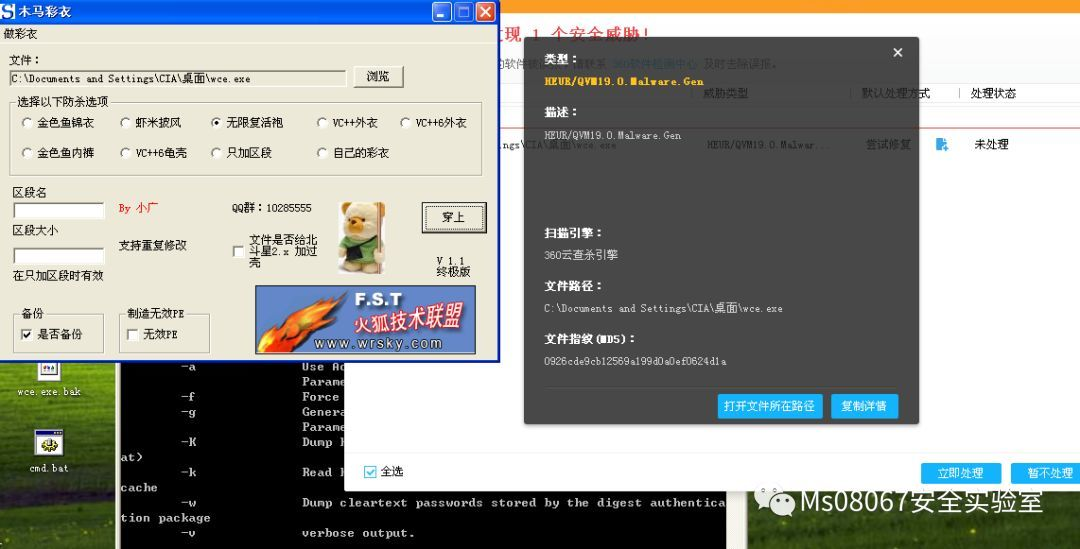Select VC++6外衣 radio option
Image resolution: width=1080 pixels, height=549 pixels.
tap(434, 123)
